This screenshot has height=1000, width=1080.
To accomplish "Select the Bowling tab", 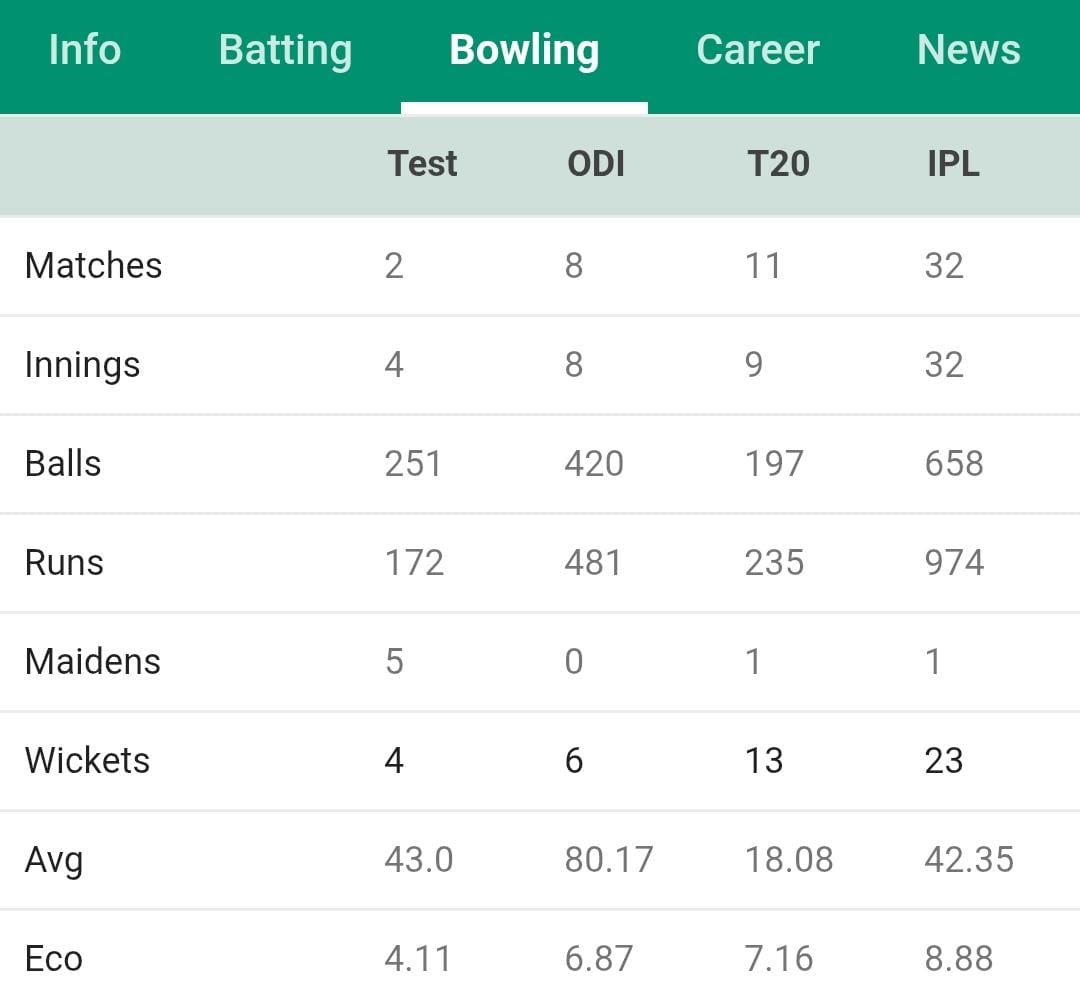I will [x=524, y=50].
